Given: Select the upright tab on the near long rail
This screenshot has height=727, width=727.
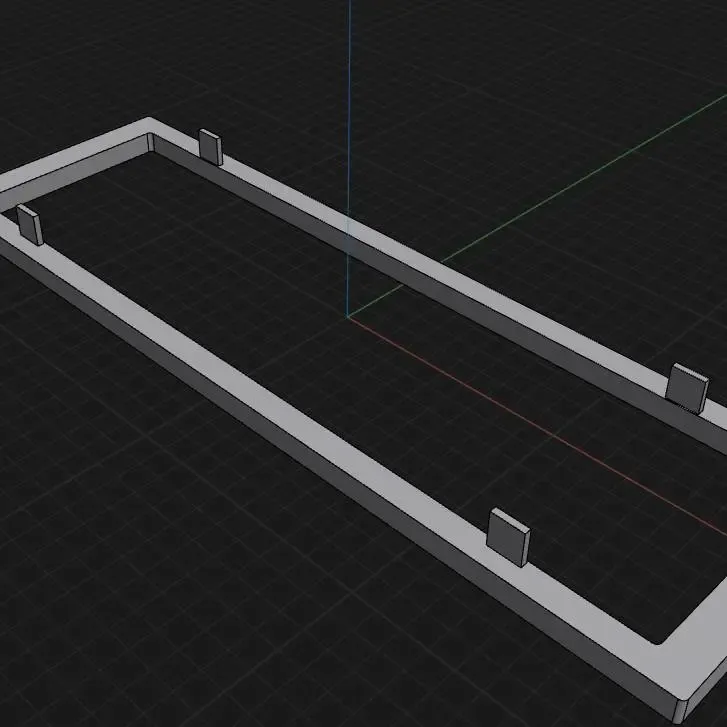Looking at the screenshot, I should (508, 537).
